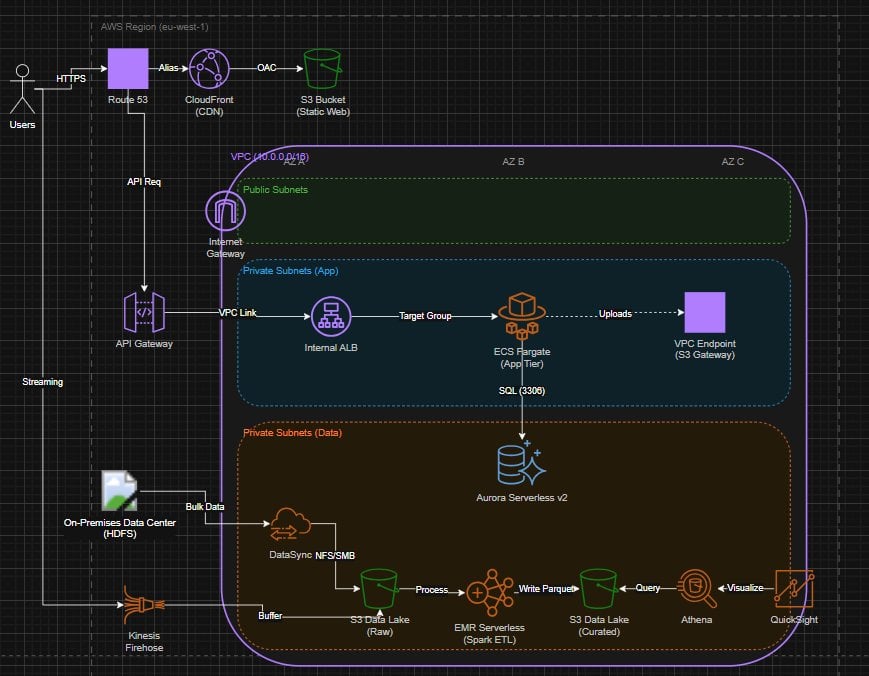Screen dimensions: 869x676
Task: Select the QuickSight icon
Action: 794,590
